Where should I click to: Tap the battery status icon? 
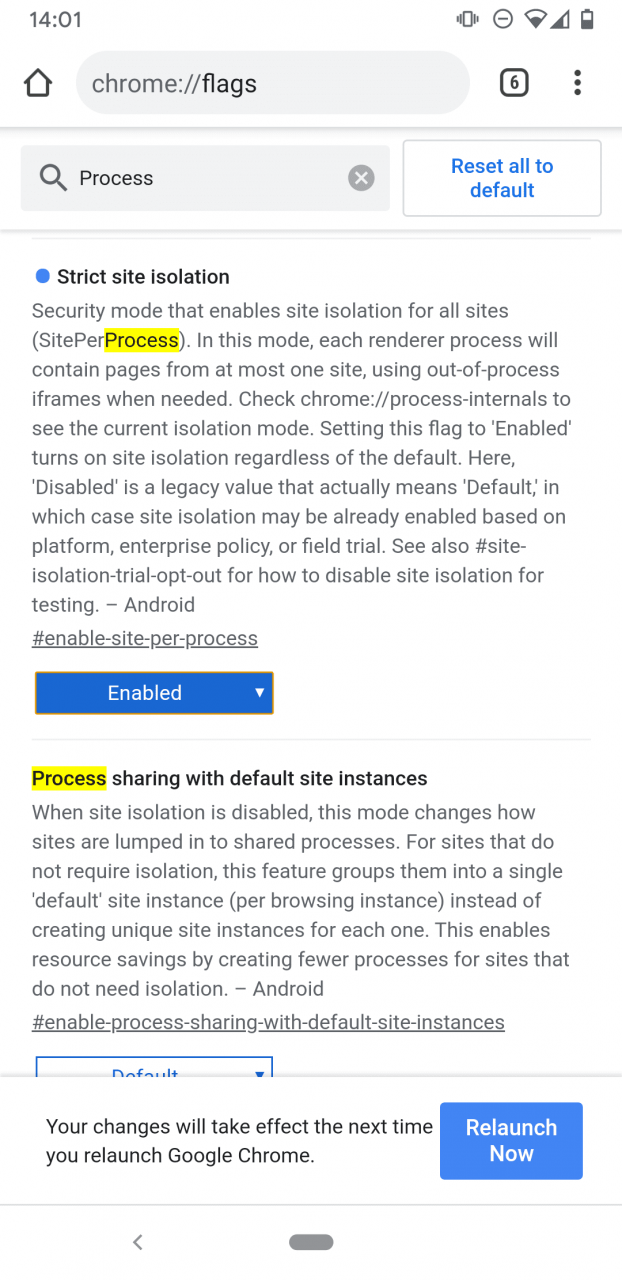[588, 19]
